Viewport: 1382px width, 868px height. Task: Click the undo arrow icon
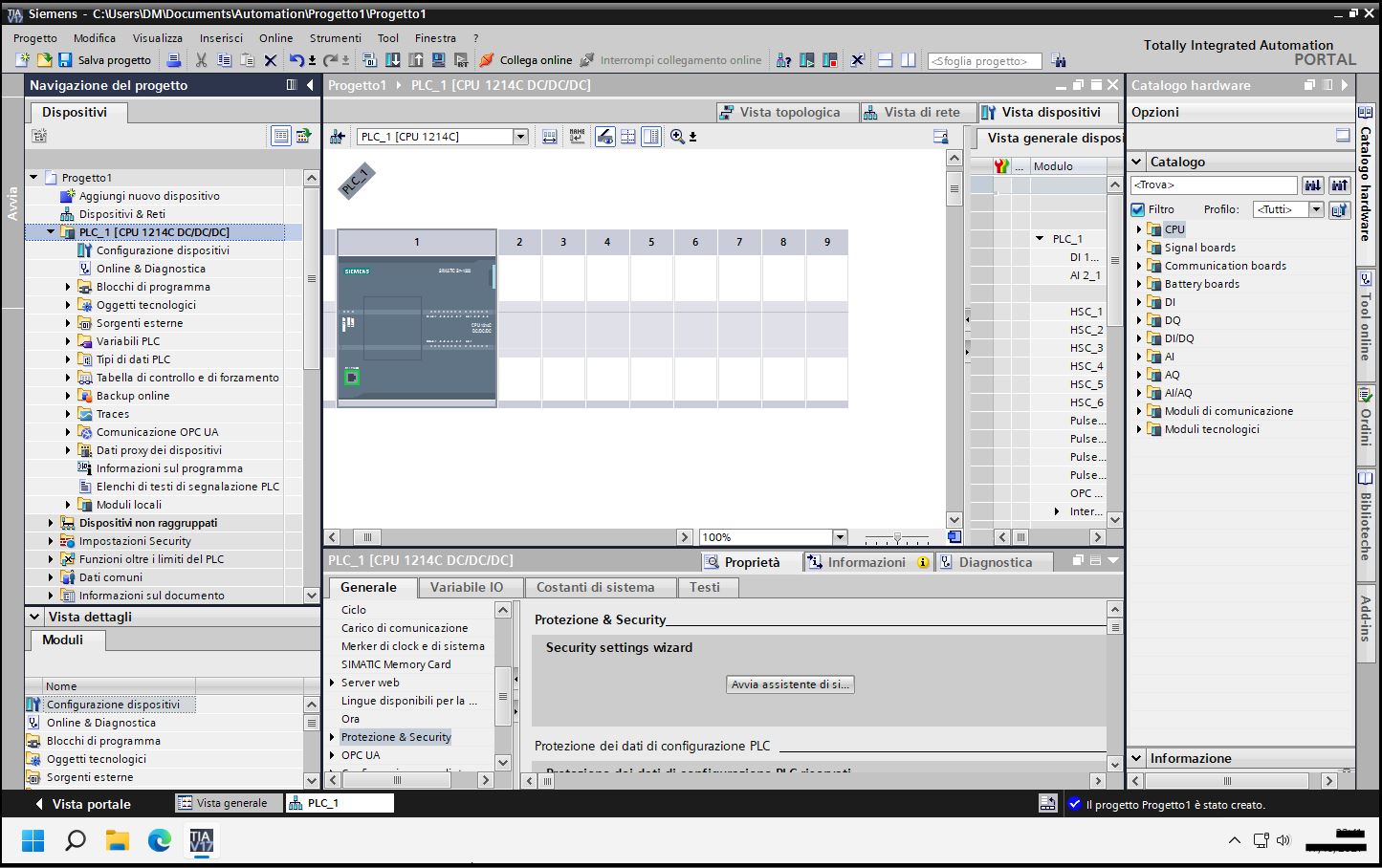click(296, 60)
